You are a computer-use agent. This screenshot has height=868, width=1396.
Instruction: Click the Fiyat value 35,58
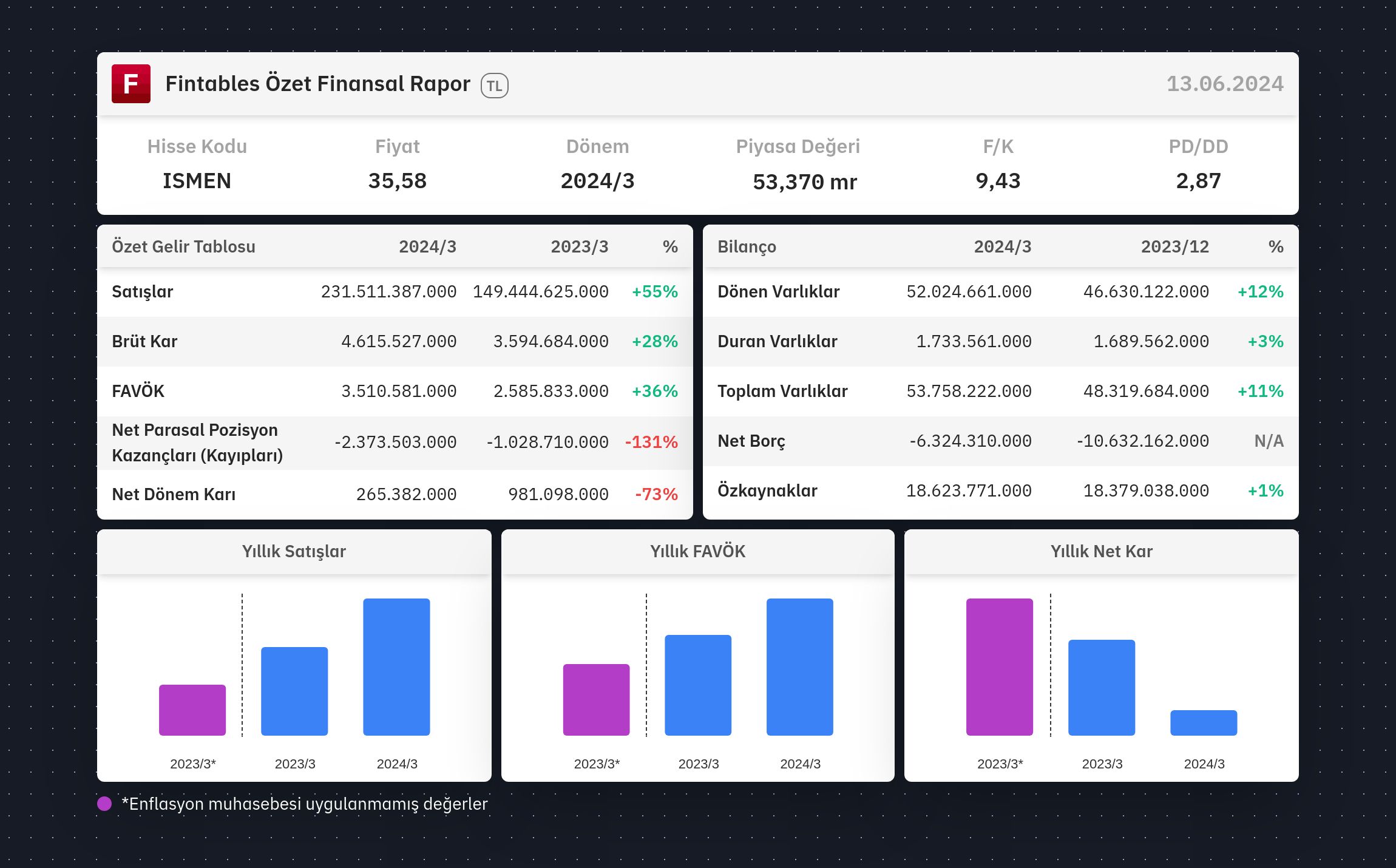tap(398, 181)
